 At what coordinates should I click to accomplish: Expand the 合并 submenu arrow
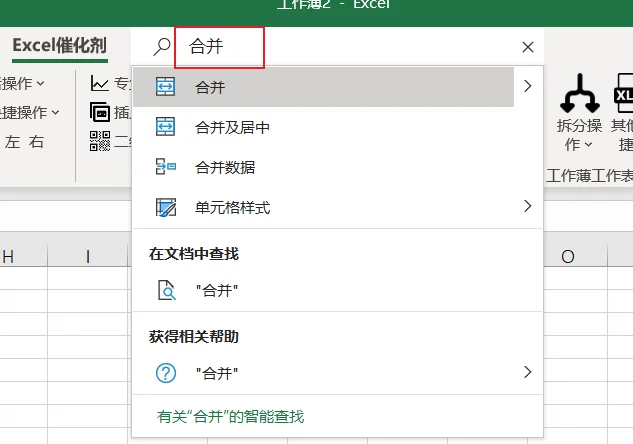pos(528,86)
